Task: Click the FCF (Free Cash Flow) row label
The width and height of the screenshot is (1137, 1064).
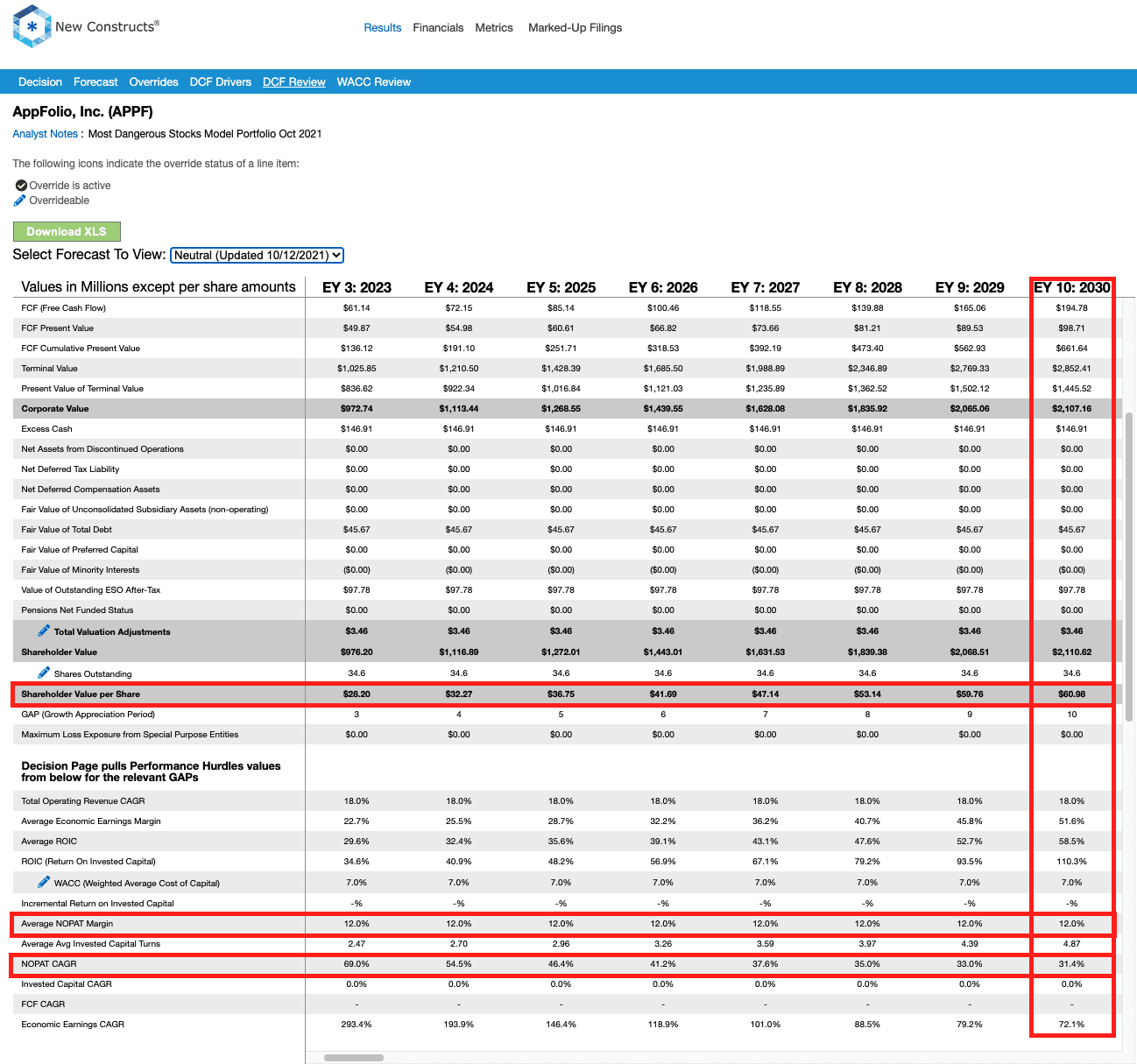Action: tap(64, 308)
